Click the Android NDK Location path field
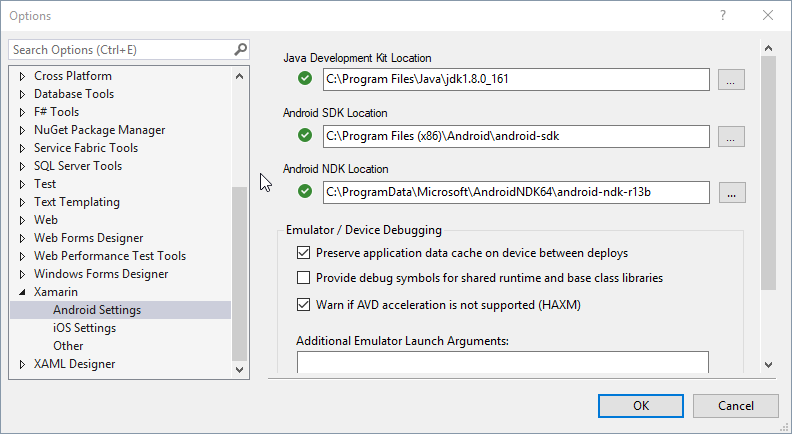This screenshot has height=434, width=792. point(516,192)
